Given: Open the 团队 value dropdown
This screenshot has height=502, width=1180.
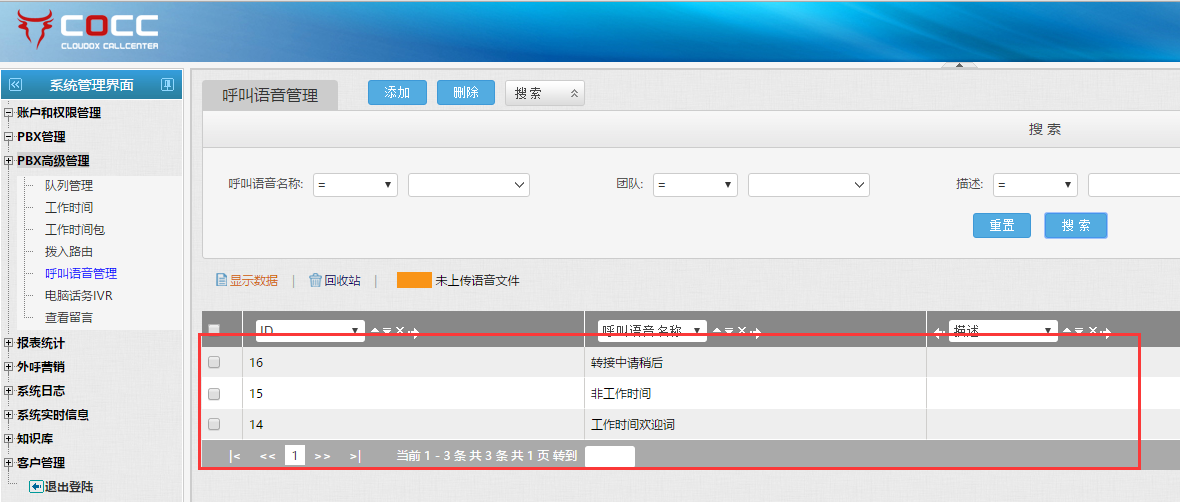Looking at the screenshot, I should pyautogui.click(x=808, y=185).
